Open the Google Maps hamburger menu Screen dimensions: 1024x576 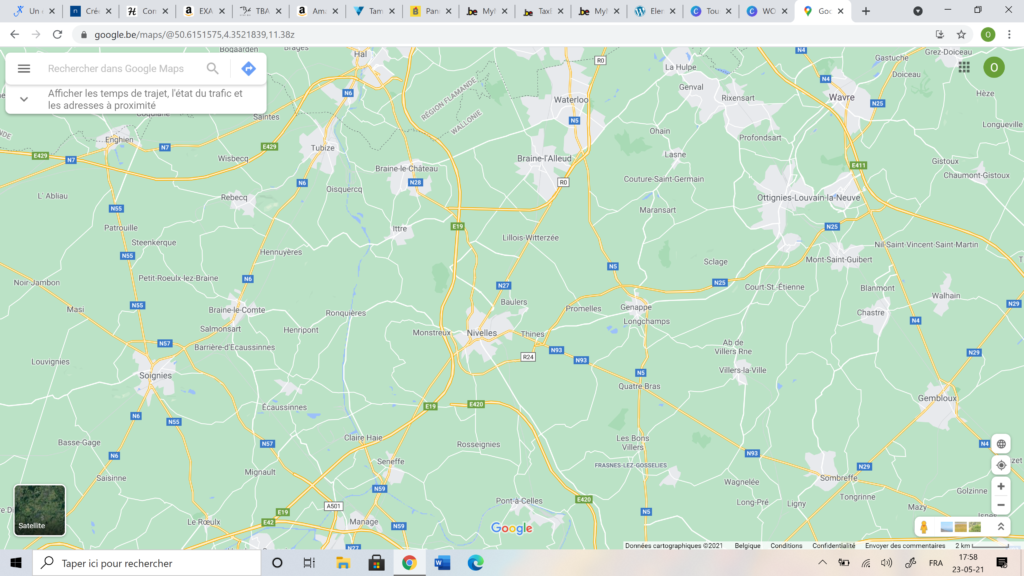24,69
